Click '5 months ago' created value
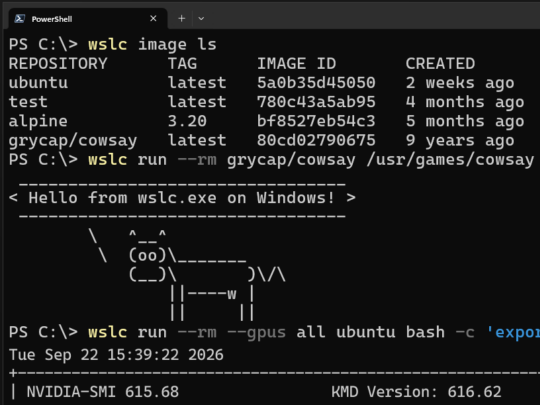 coord(465,121)
